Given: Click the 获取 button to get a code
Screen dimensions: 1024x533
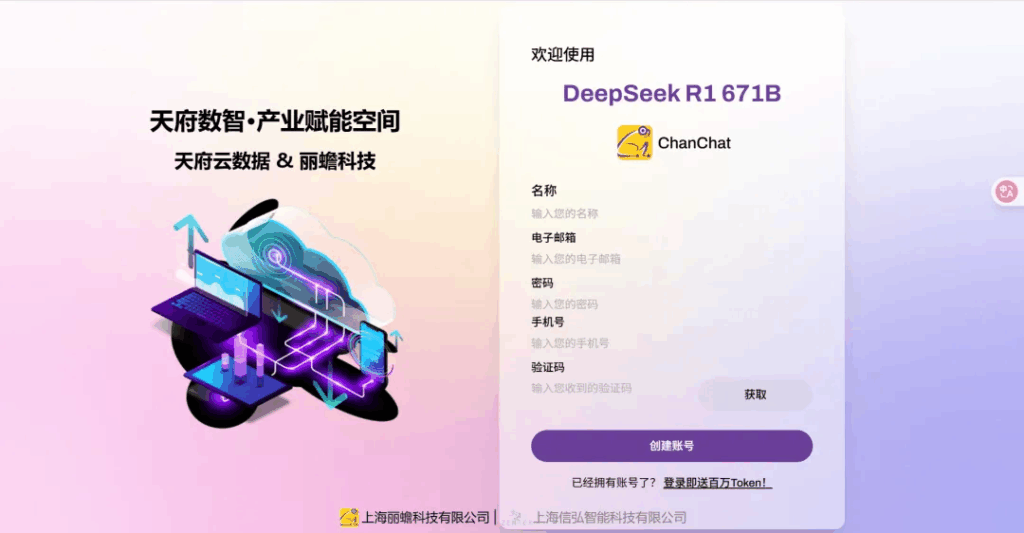Looking at the screenshot, I should click(x=756, y=395).
